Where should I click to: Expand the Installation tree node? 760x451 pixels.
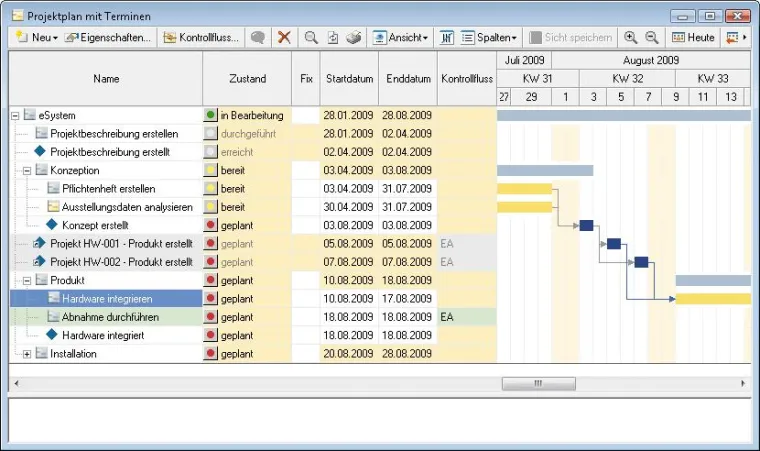click(27, 353)
